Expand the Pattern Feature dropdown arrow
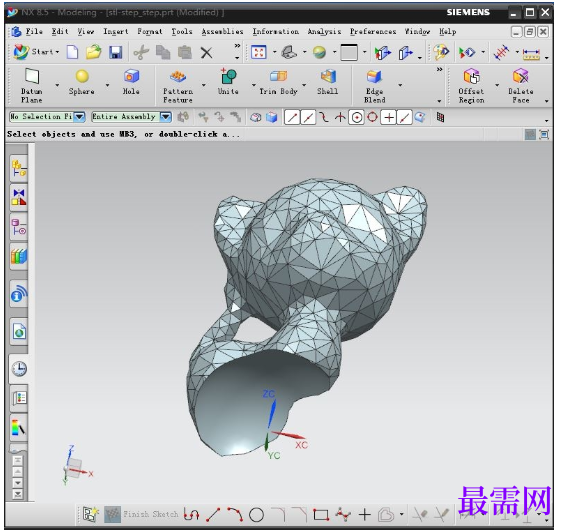The height and width of the screenshot is (532, 570). 204,85
